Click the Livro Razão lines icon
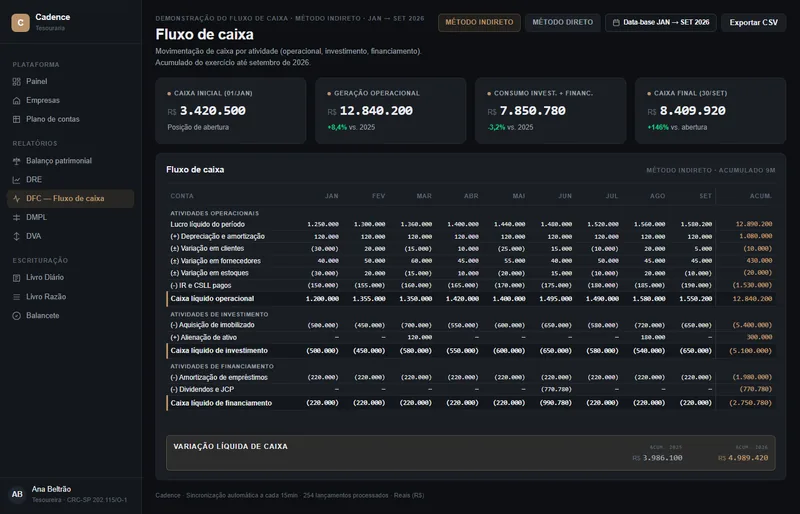The width and height of the screenshot is (800, 514). pos(16,297)
